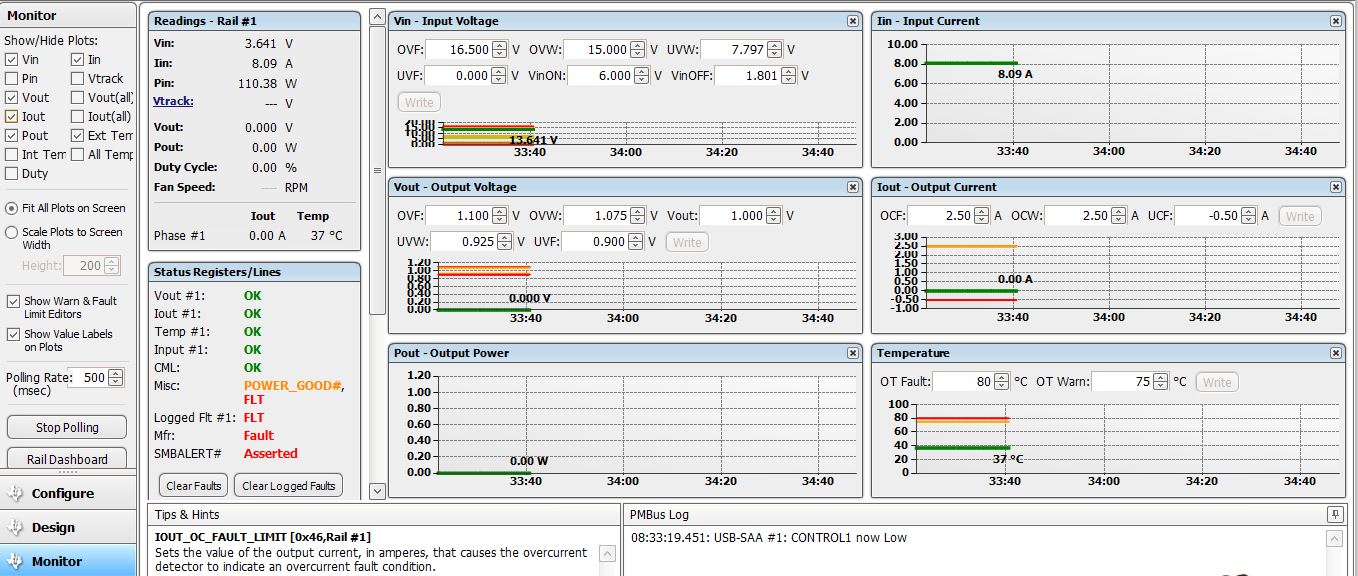Open the Rail Dashboard
This screenshot has width=1358, height=576.
67,459
